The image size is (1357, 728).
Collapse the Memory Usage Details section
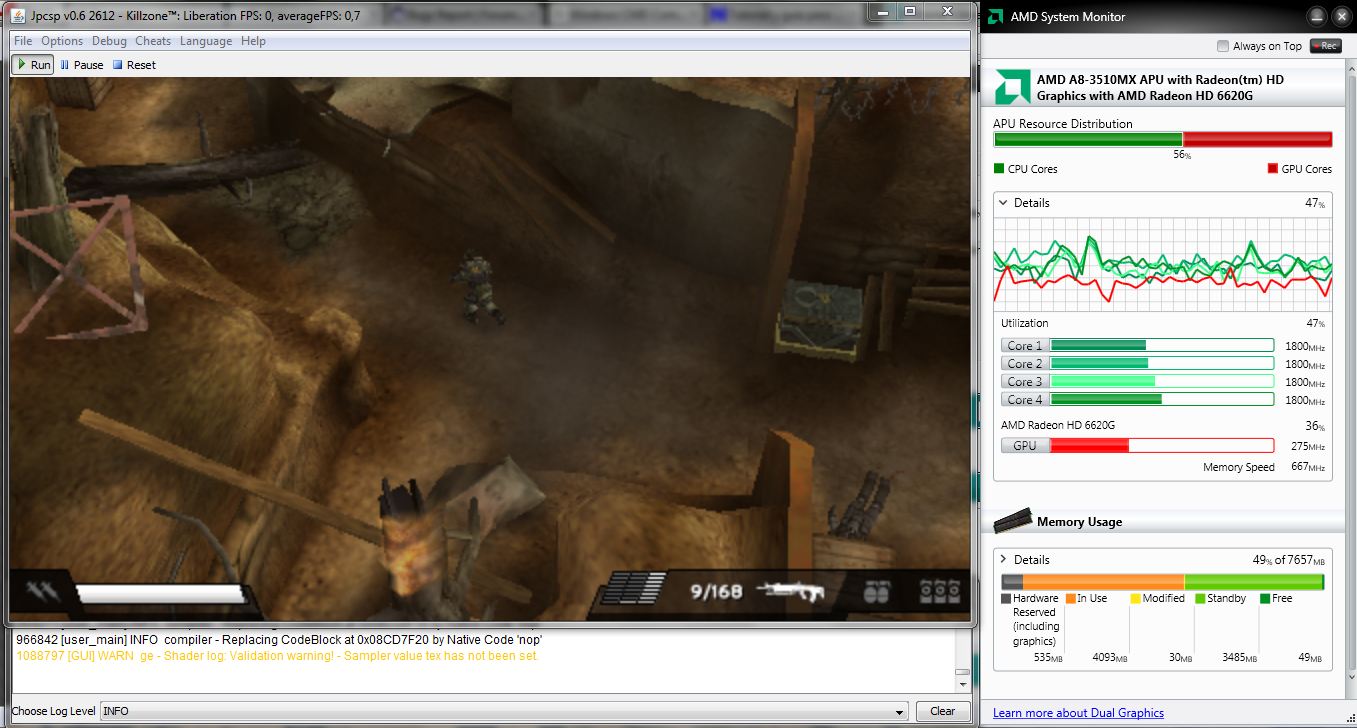(1003, 560)
